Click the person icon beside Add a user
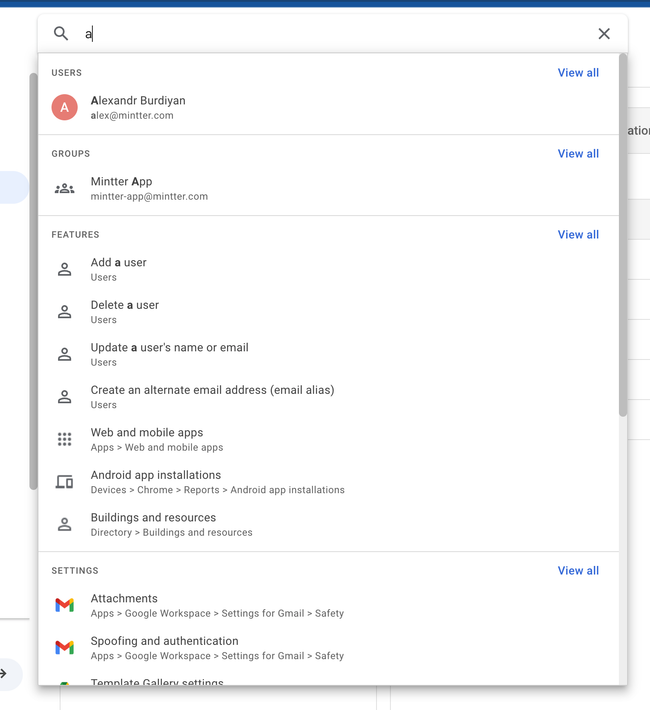Viewport: 650px width, 710px height. click(x=65, y=270)
